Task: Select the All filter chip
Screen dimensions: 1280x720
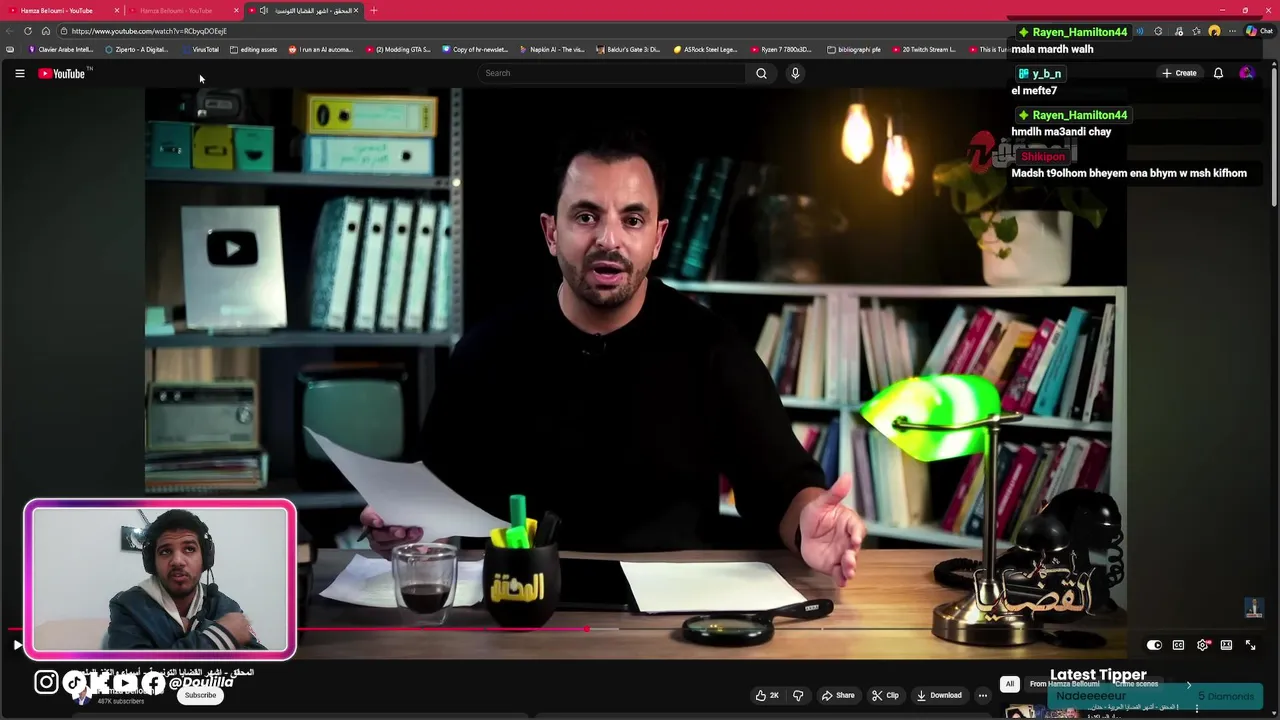Action: (1010, 684)
